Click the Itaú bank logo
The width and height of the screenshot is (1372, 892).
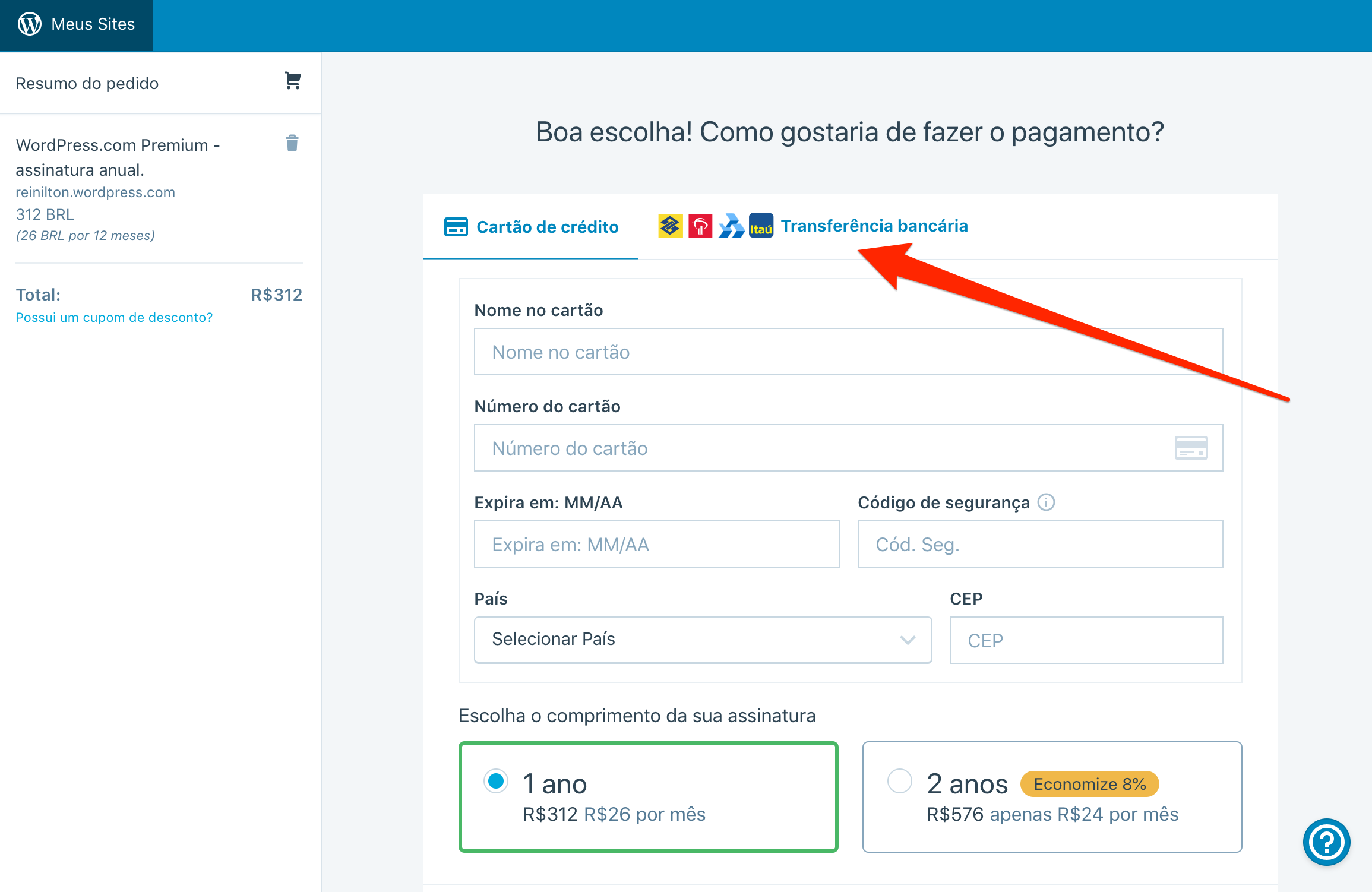pos(760,226)
